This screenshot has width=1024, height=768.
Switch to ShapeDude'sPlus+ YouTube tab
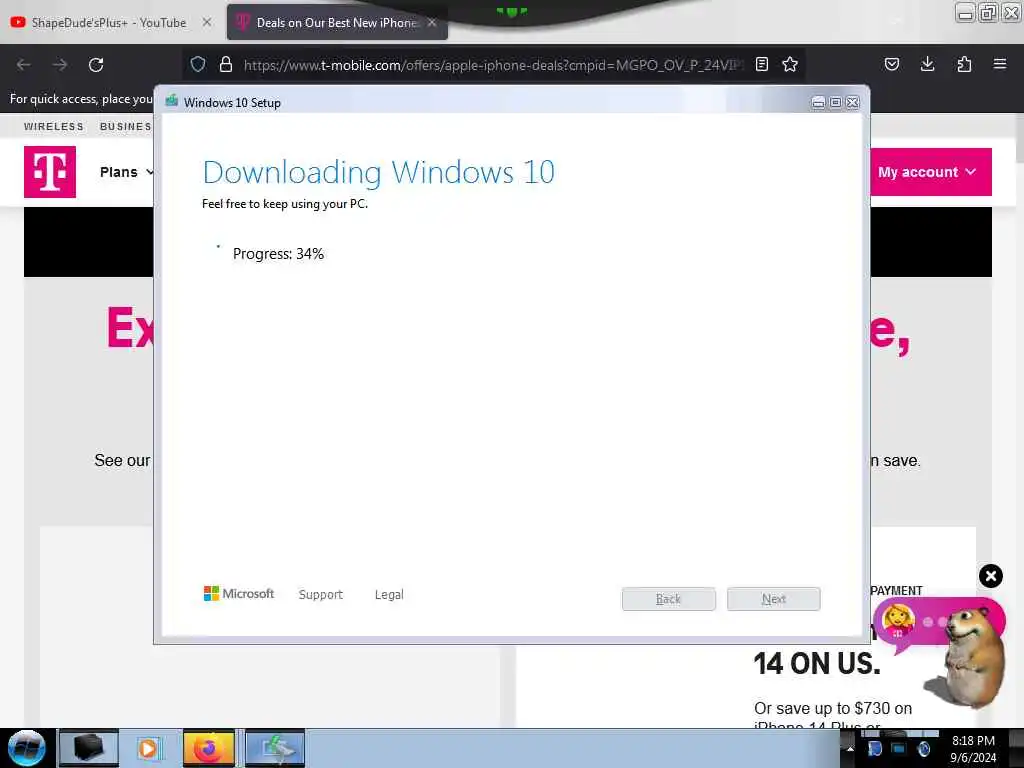109,23
